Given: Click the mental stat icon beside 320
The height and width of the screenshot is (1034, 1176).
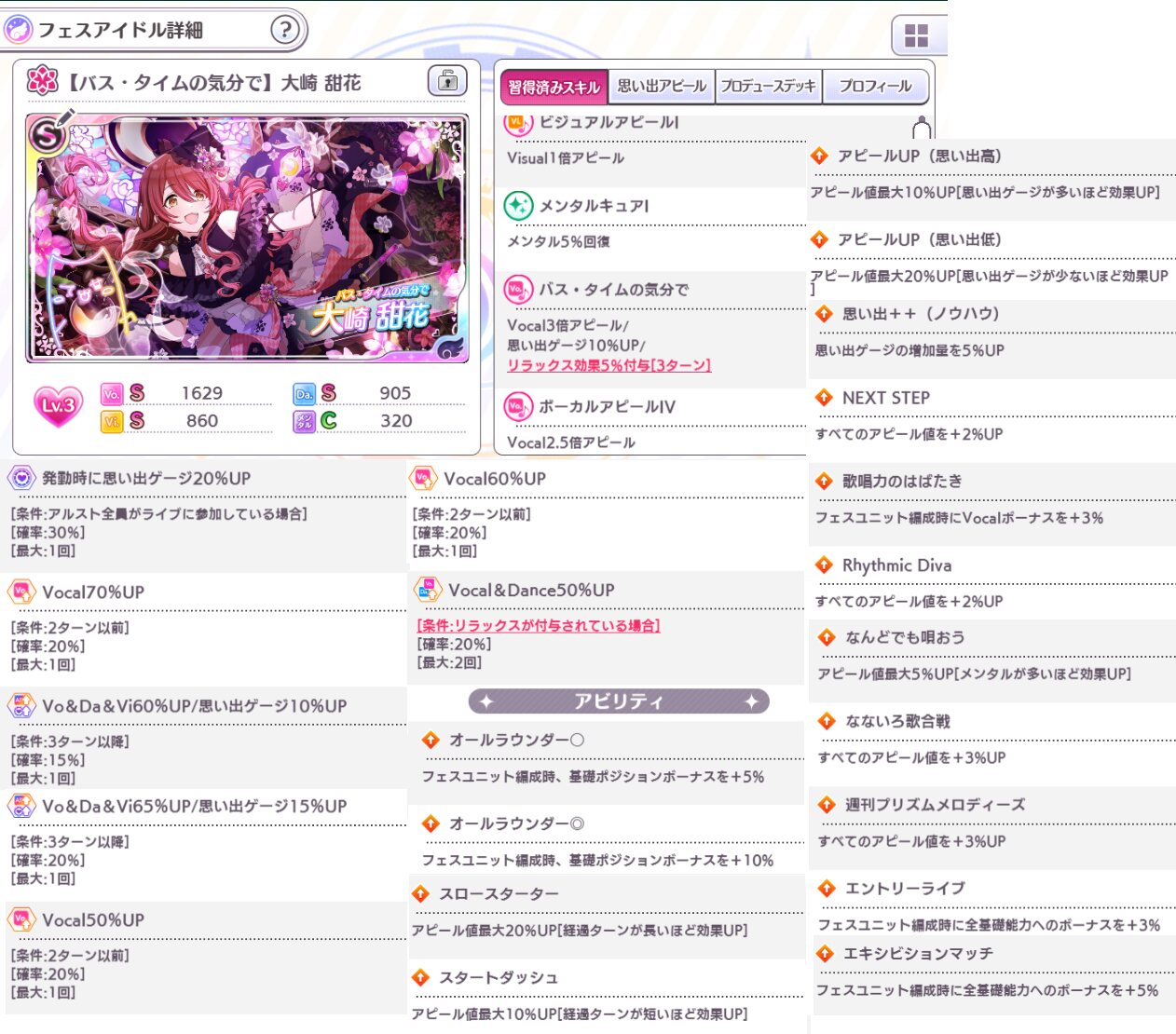Looking at the screenshot, I should [305, 421].
